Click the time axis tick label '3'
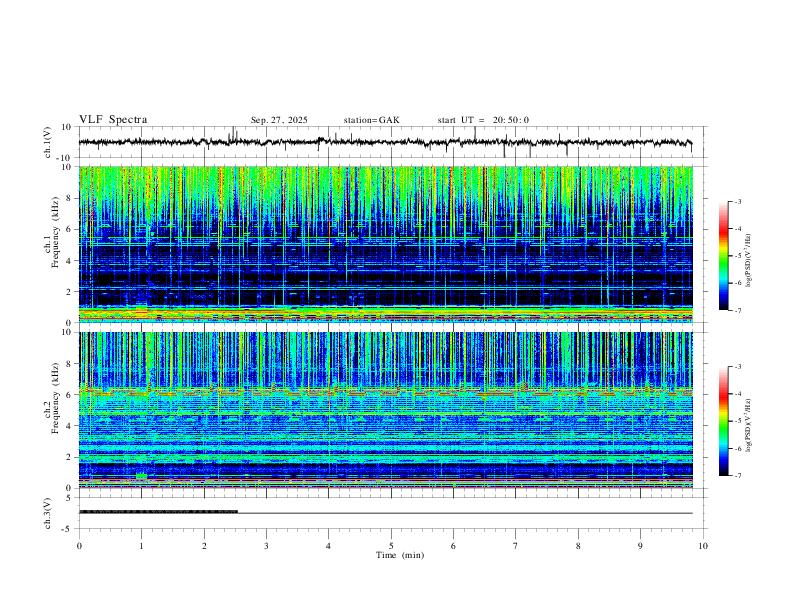This screenshot has height=612, width=792. (x=266, y=546)
